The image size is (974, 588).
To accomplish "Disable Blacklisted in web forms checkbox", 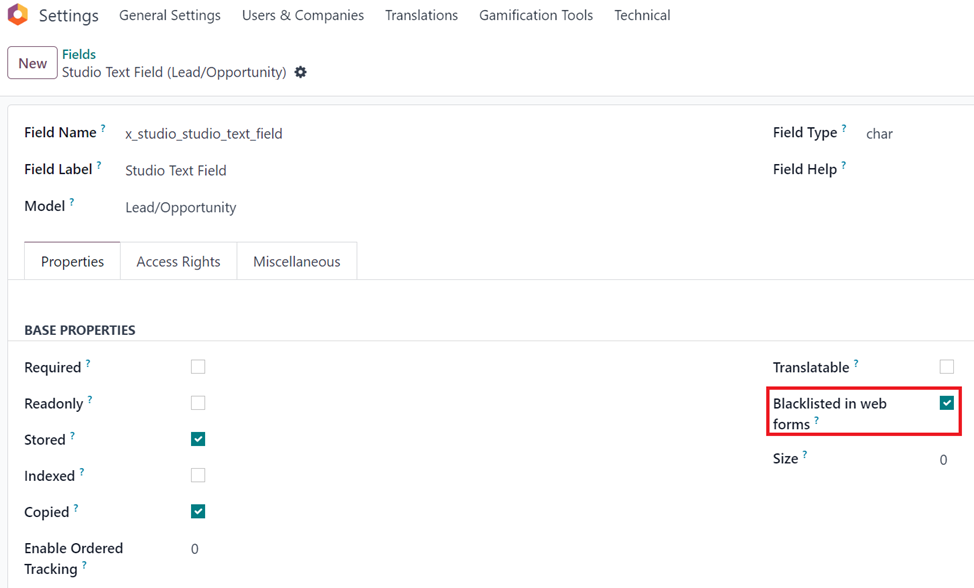I will (x=947, y=403).
